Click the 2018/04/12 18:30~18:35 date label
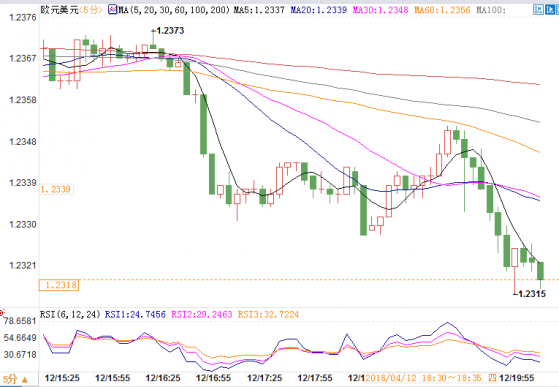 pos(424,378)
